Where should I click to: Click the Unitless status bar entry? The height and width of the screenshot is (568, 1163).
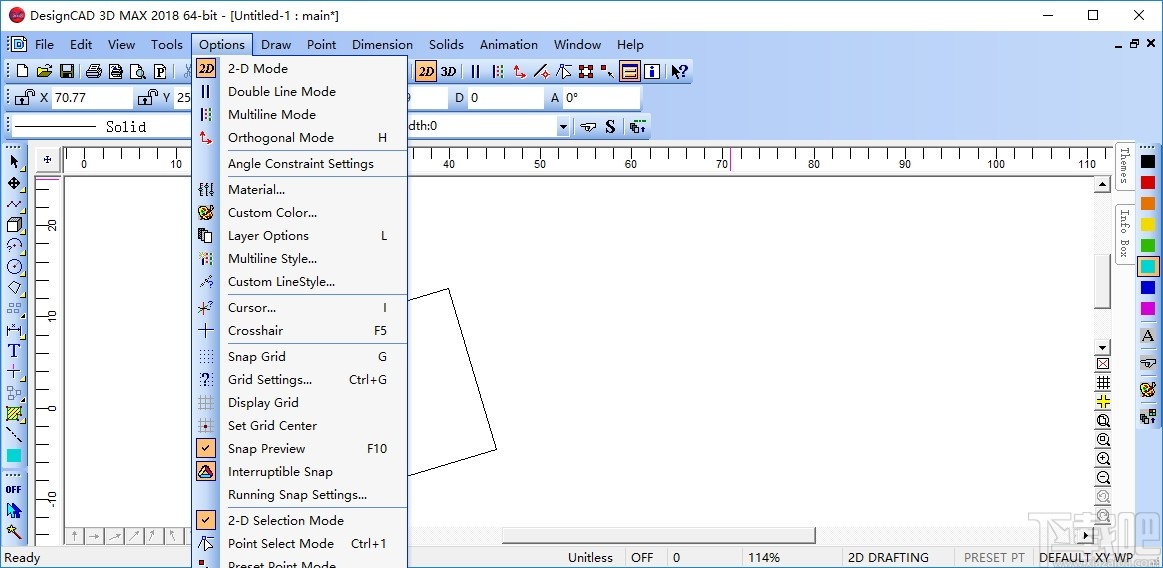[590, 558]
